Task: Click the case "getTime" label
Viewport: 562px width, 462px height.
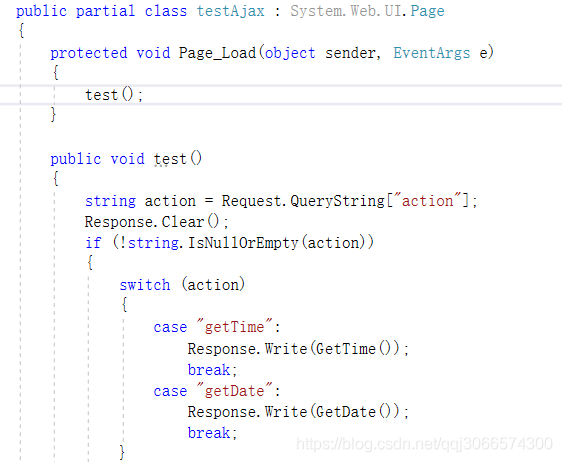Action: coord(217,327)
